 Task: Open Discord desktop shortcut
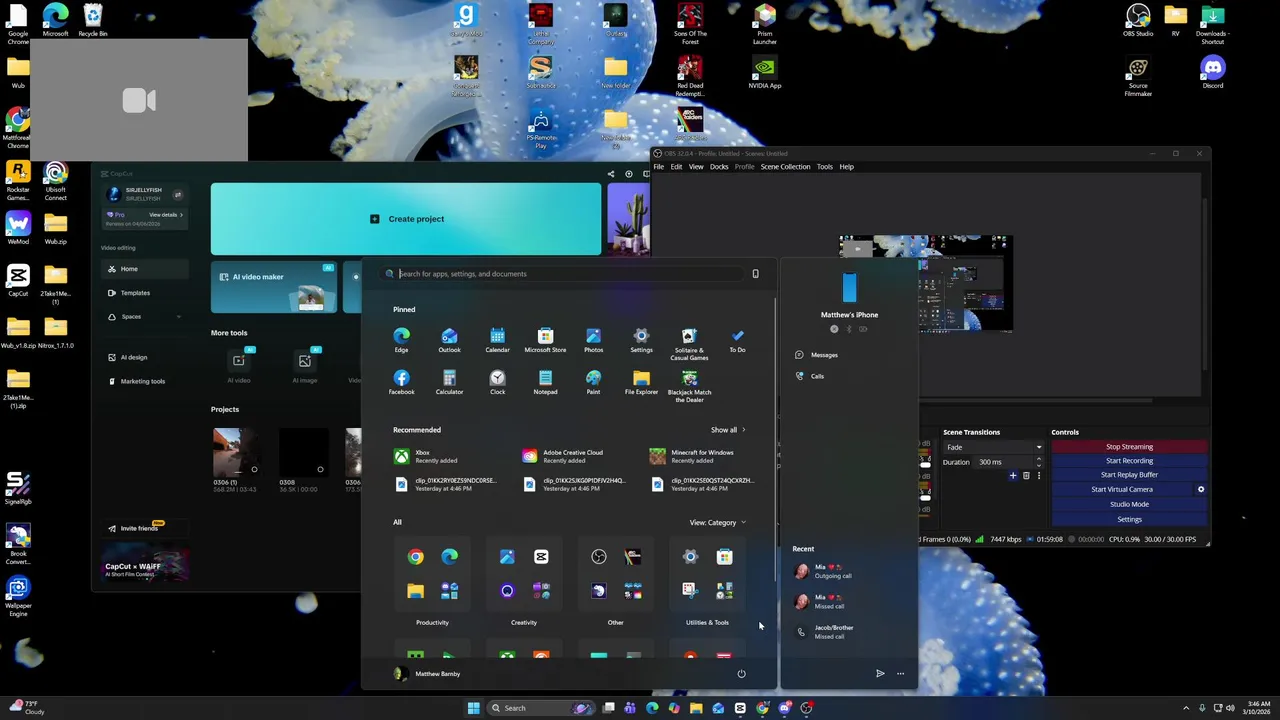pos(1213,72)
